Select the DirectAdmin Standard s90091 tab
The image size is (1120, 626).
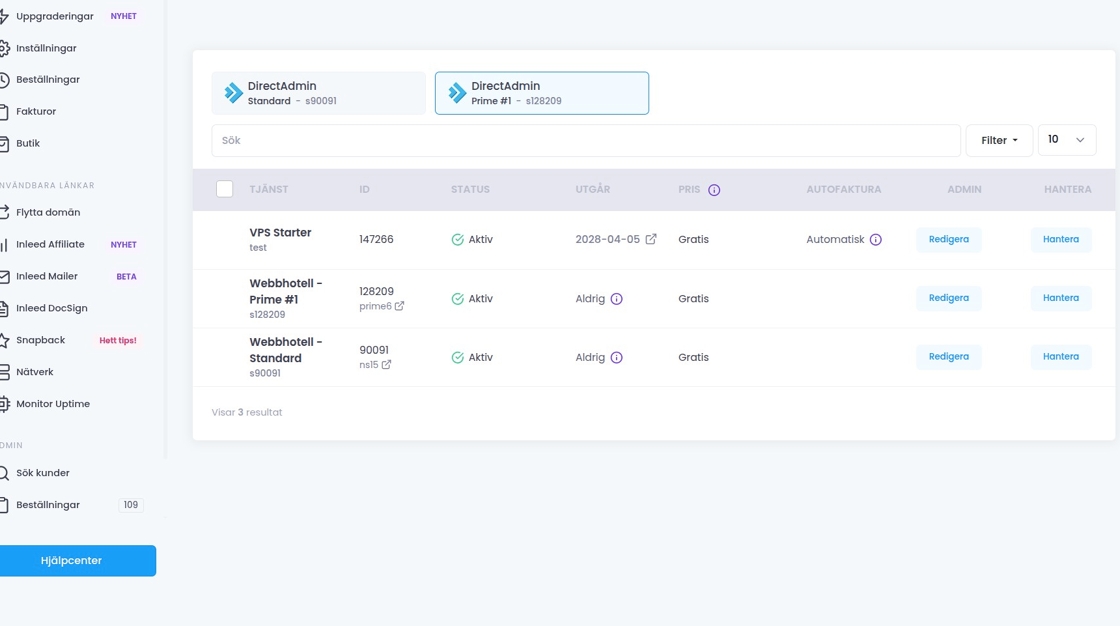318,93
